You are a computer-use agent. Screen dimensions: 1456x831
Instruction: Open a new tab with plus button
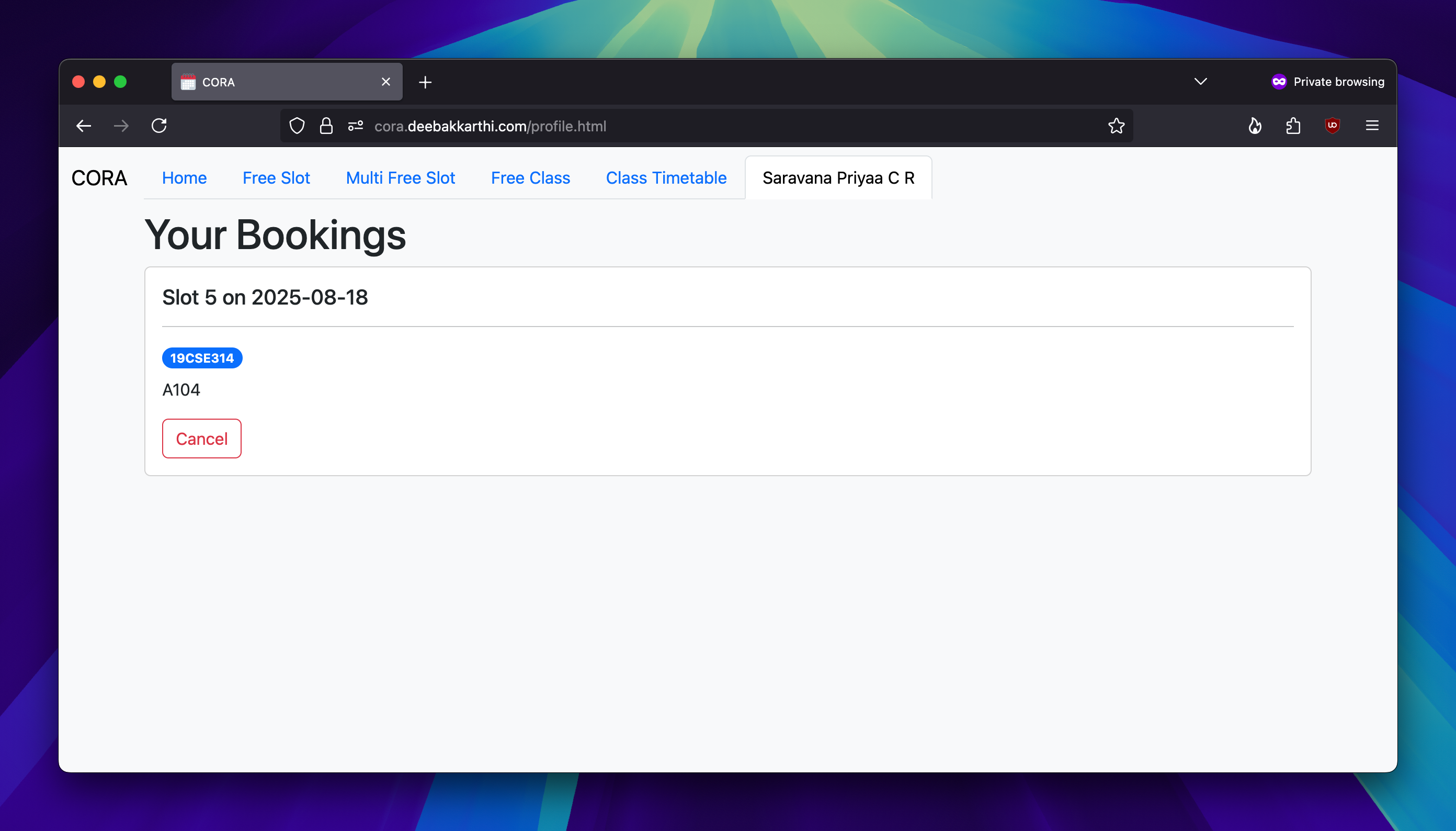pyautogui.click(x=425, y=82)
